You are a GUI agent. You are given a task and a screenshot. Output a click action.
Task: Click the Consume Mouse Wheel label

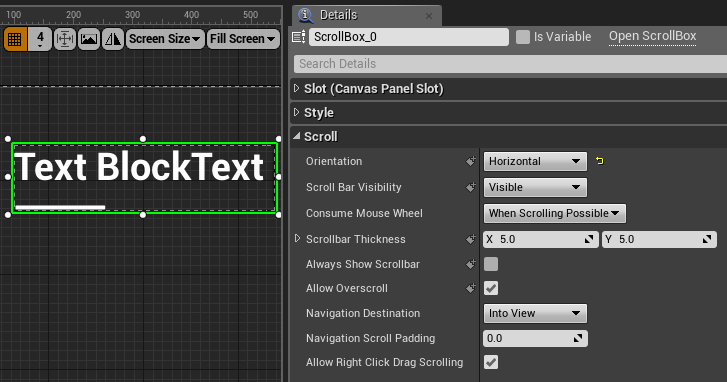[364, 213]
